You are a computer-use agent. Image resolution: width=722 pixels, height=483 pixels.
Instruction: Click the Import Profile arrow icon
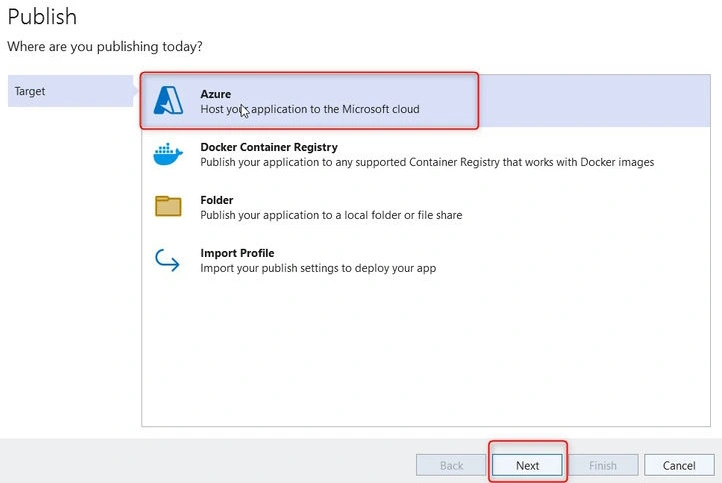(167, 260)
